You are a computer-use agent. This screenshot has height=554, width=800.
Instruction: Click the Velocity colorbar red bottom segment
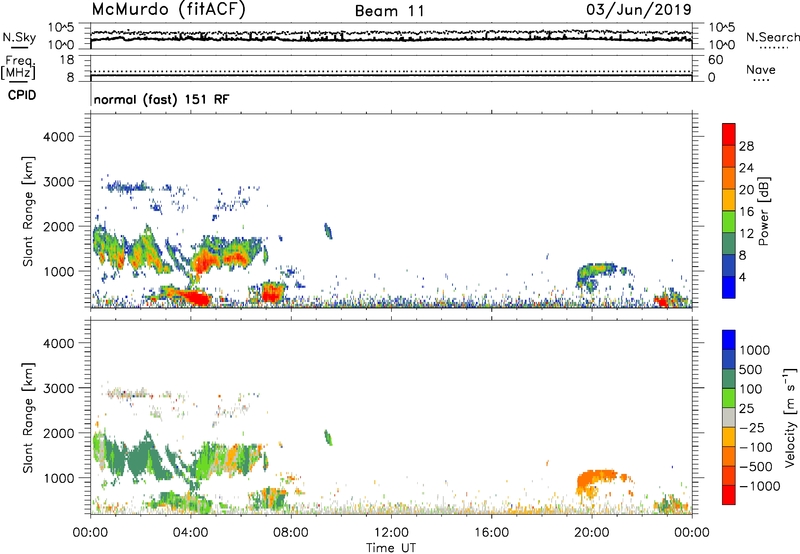[x=729, y=495]
